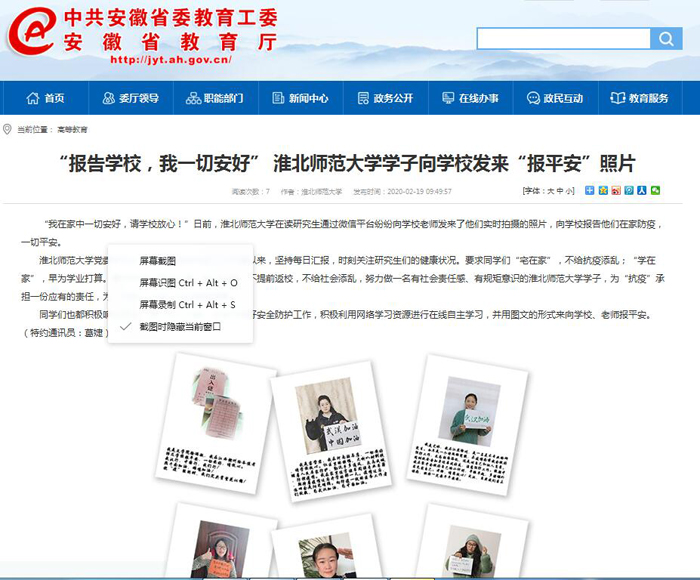Click the 高等教育 breadcrumb link
The height and width of the screenshot is (580, 700).
pyautogui.click(x=72, y=130)
